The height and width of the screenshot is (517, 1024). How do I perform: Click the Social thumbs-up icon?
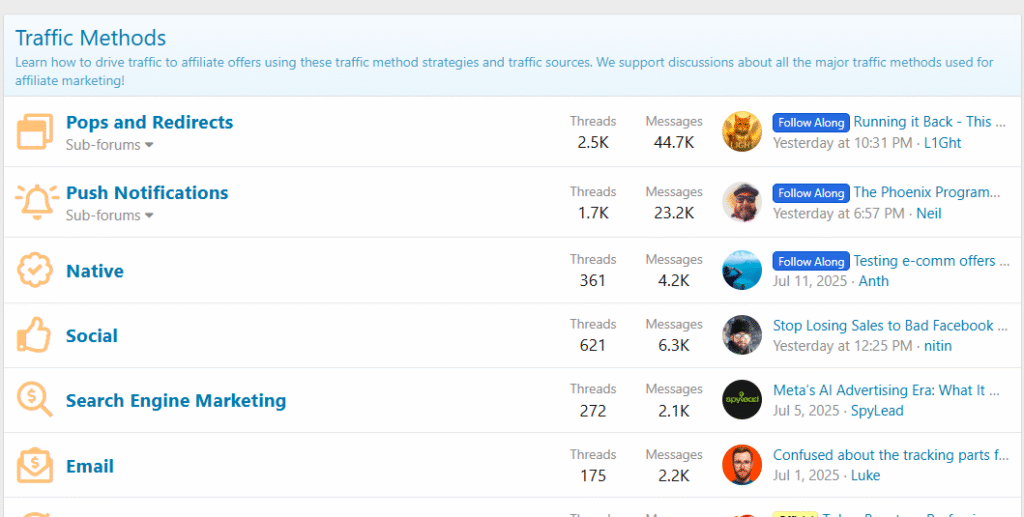(x=34, y=335)
